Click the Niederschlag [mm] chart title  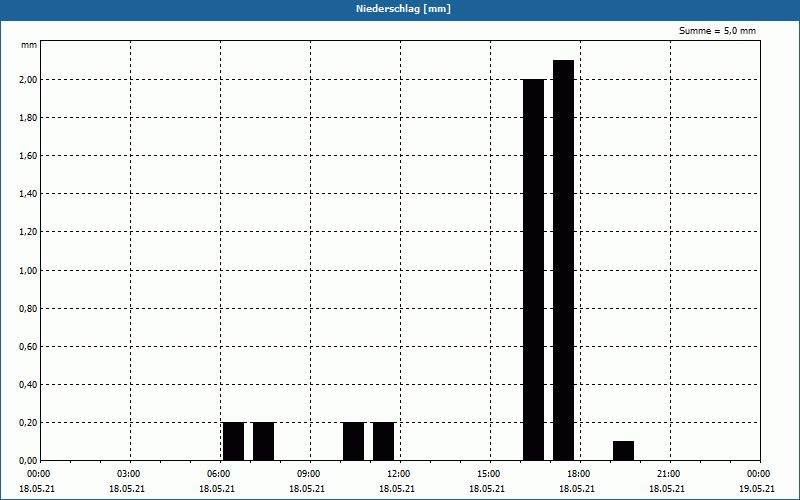coord(403,9)
